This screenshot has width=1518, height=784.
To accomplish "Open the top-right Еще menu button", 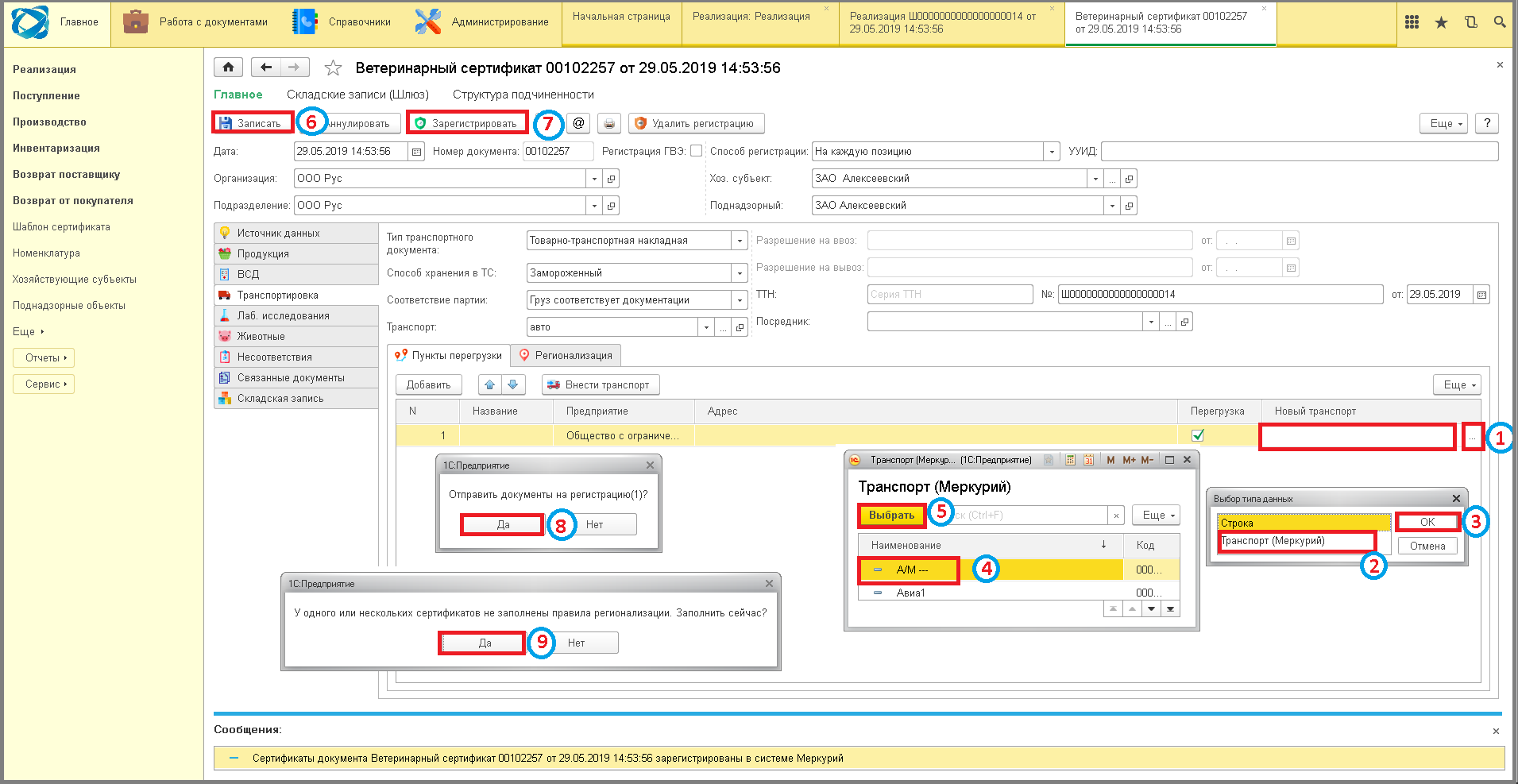I will click(1445, 123).
